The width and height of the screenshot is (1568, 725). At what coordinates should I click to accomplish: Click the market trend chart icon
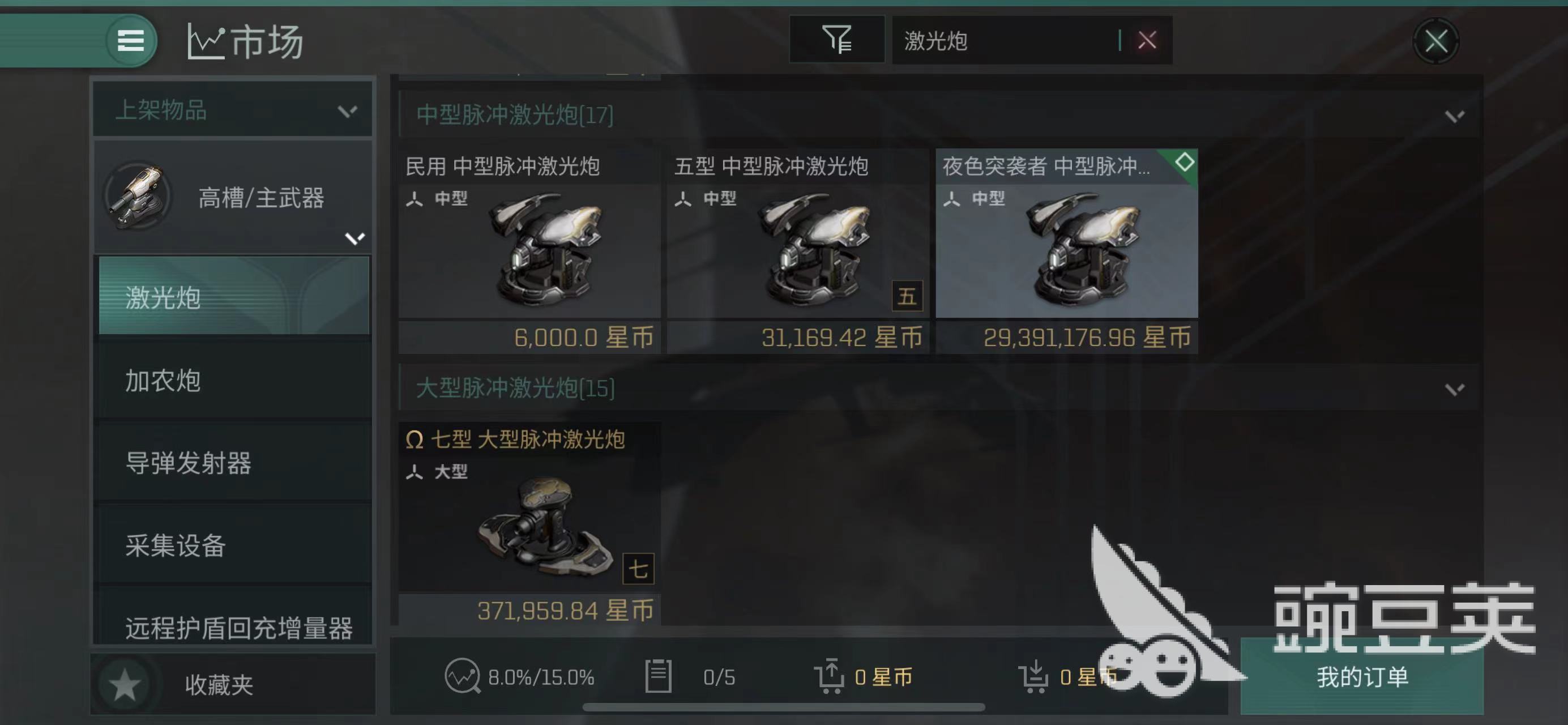(x=206, y=41)
